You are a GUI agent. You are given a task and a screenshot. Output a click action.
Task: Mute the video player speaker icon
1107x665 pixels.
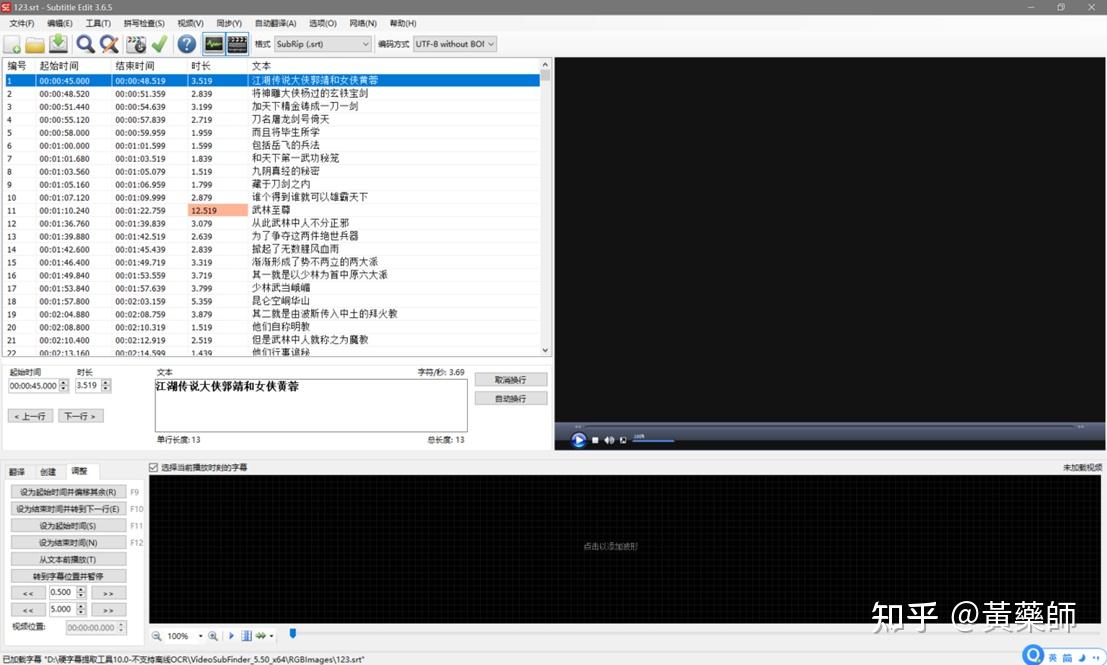(x=609, y=440)
